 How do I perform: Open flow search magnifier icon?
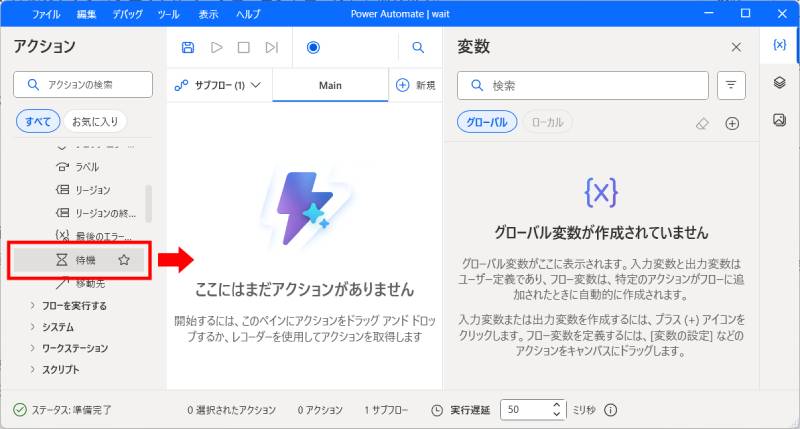click(418, 47)
